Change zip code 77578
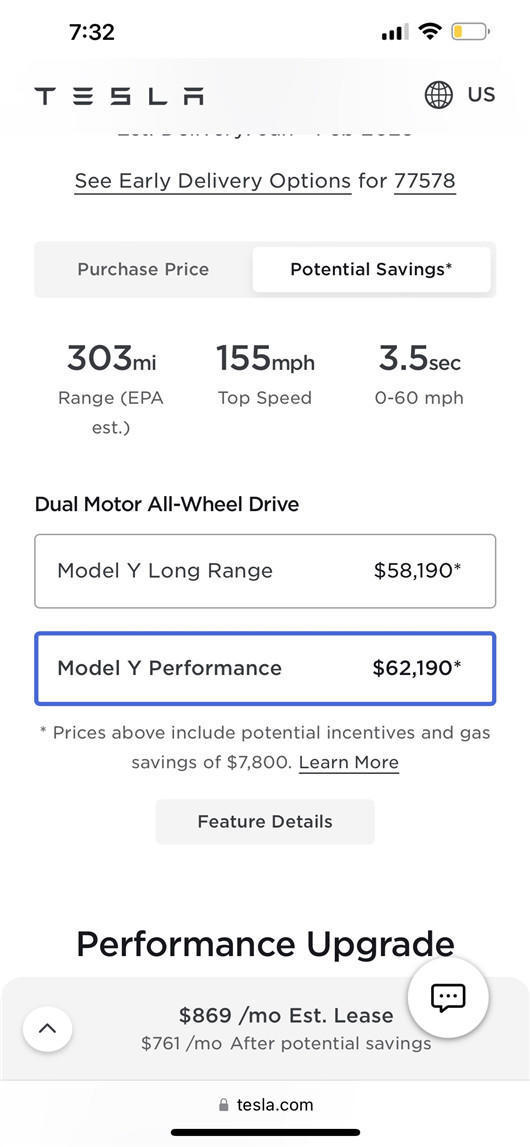530x1147 pixels. [x=425, y=181]
